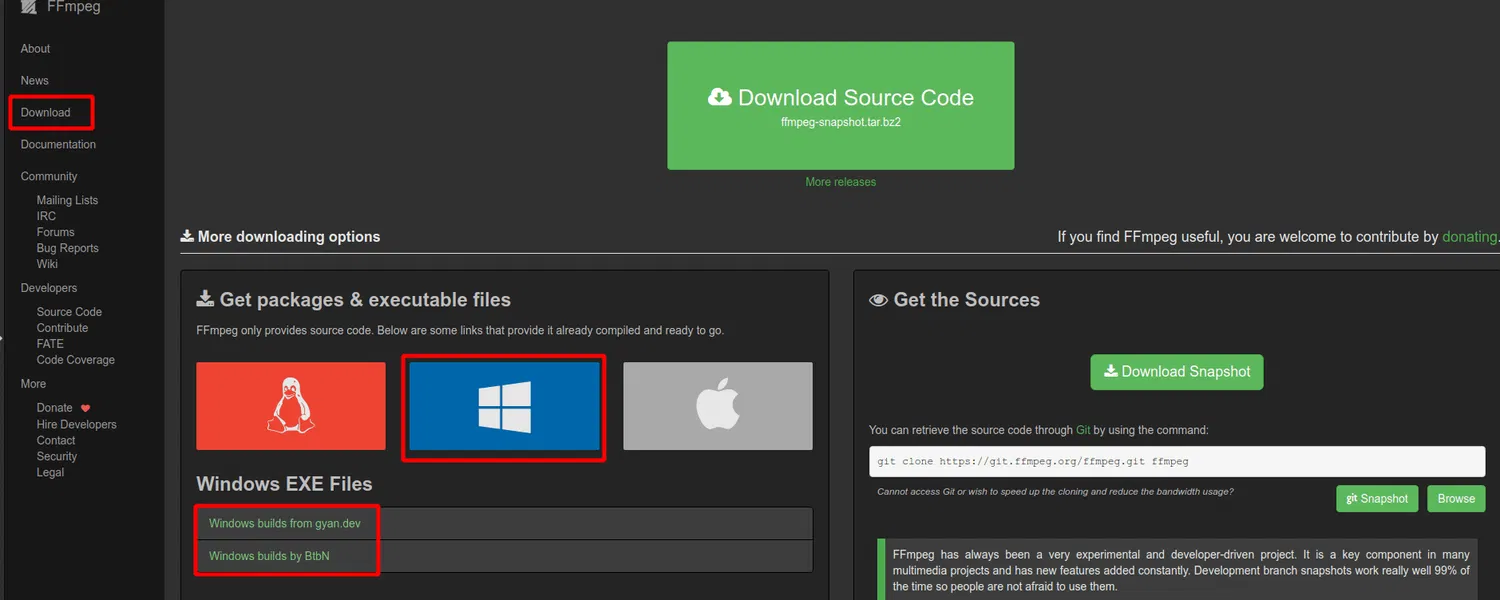
Task: Open the Community sidebar section
Action: (x=49, y=177)
